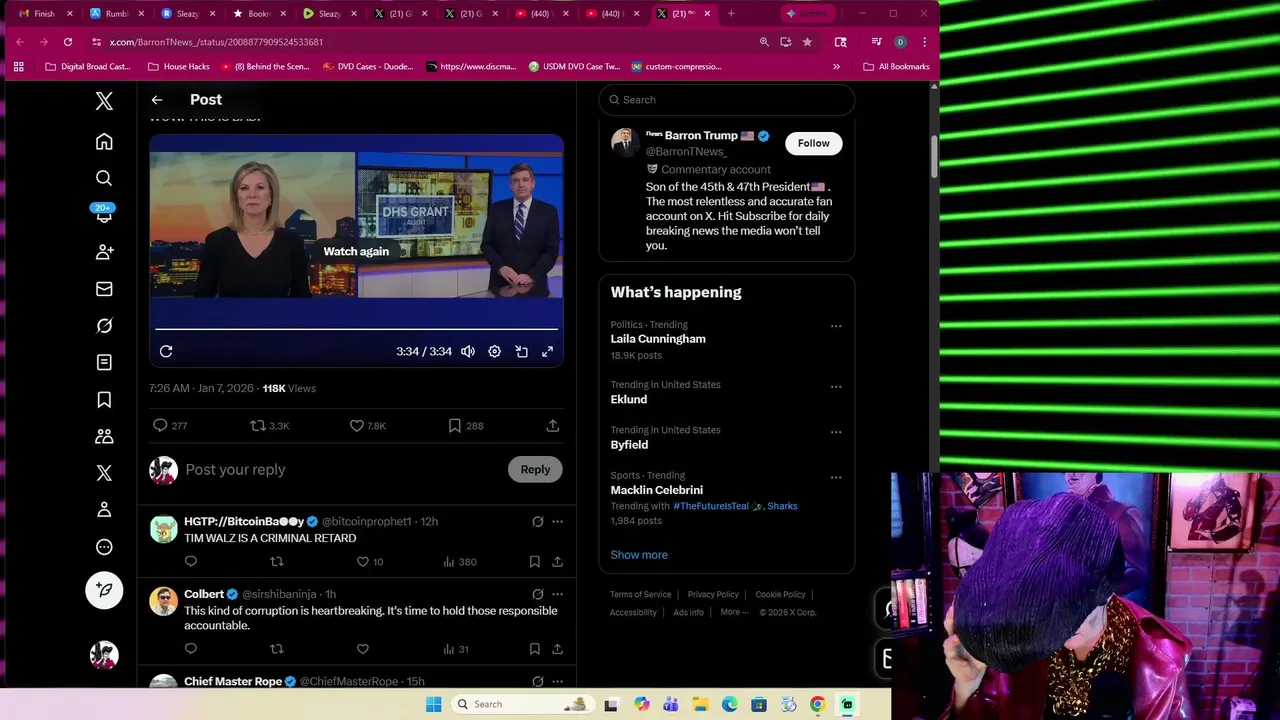Repost the post showing 3.3K reposts
Viewport: 1280px width, 720px height.
point(270,426)
